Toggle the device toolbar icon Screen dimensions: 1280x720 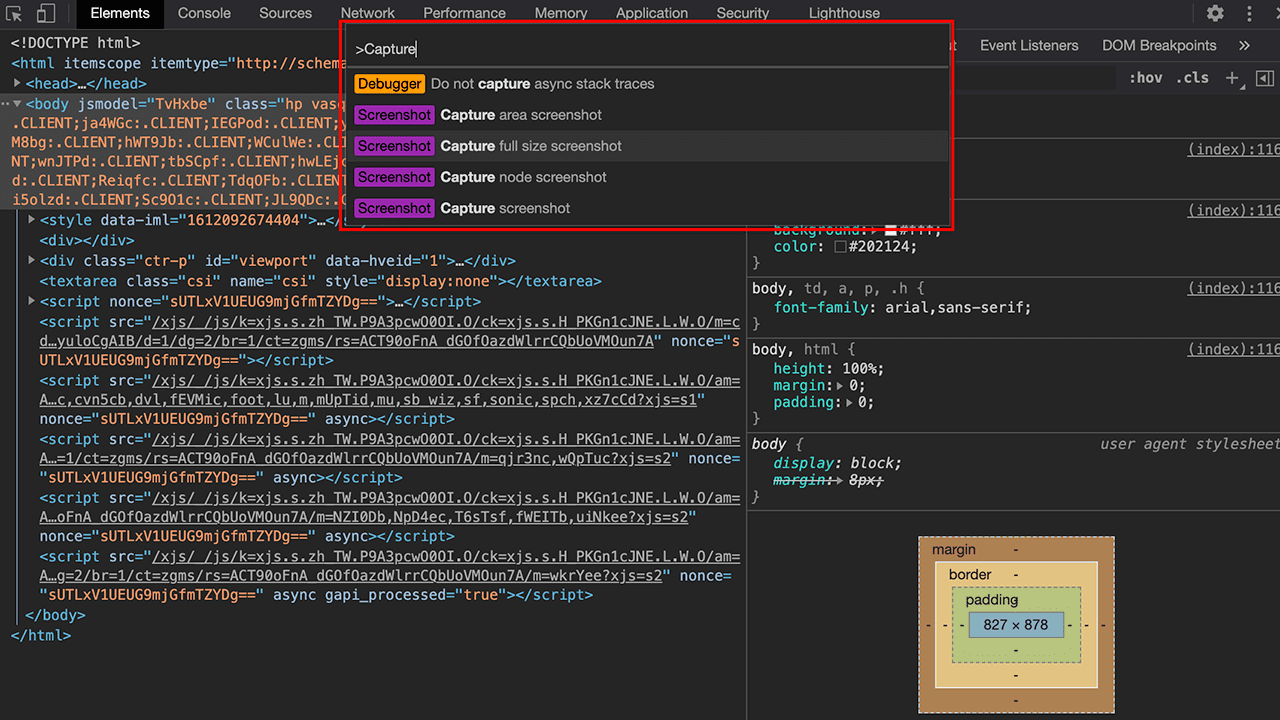tap(46, 14)
